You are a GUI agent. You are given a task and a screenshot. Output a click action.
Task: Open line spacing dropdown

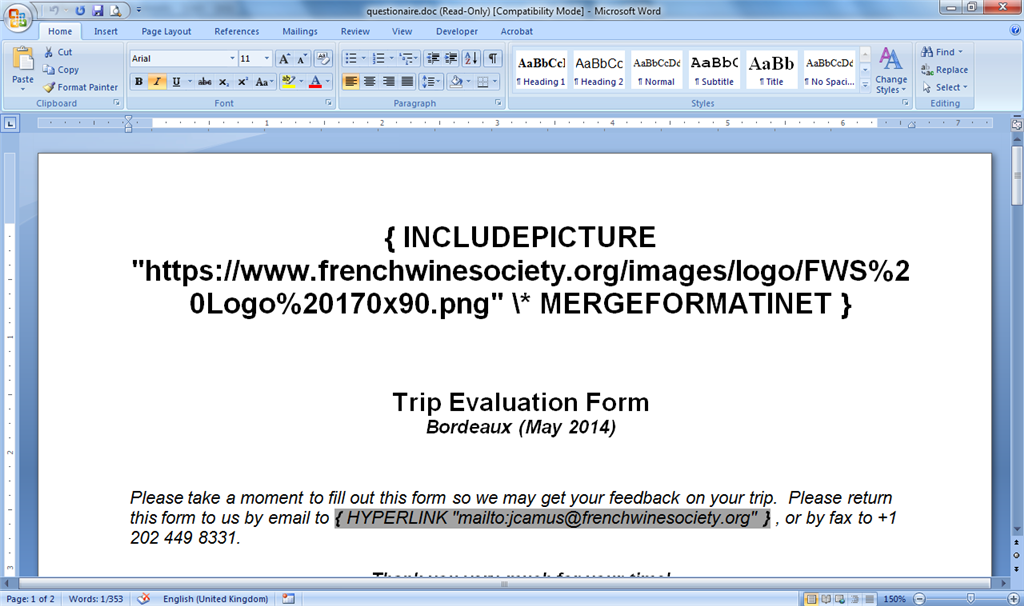(431, 82)
